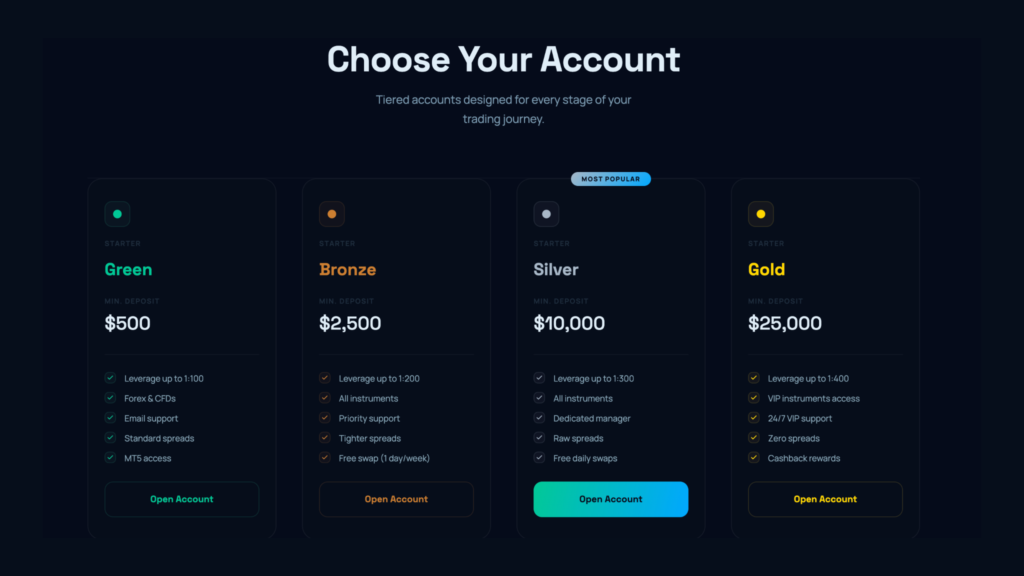Click the green dot icon on the Green card
The image size is (1024, 576).
pyautogui.click(x=118, y=214)
